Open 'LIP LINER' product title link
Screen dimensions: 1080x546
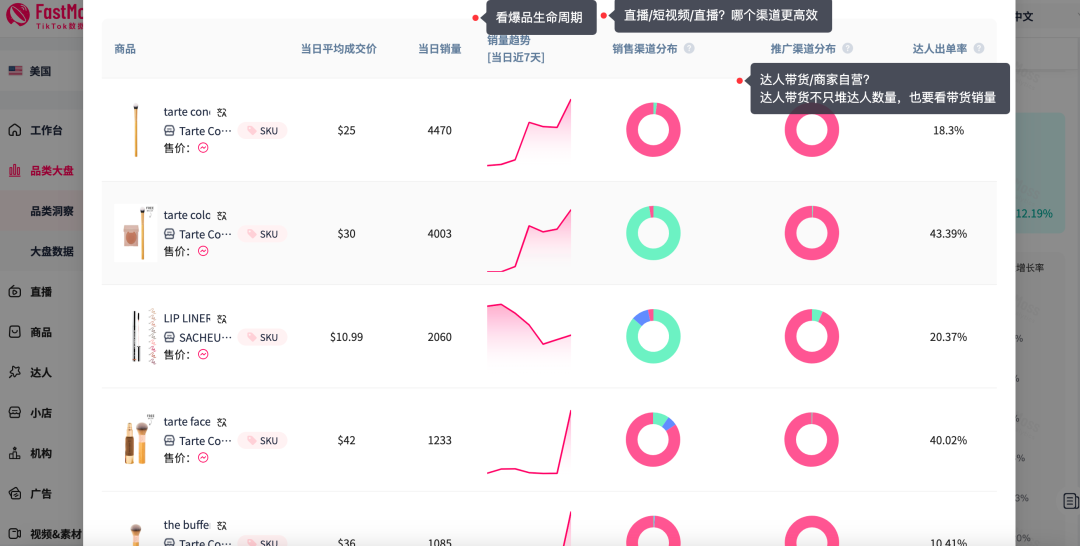187,318
